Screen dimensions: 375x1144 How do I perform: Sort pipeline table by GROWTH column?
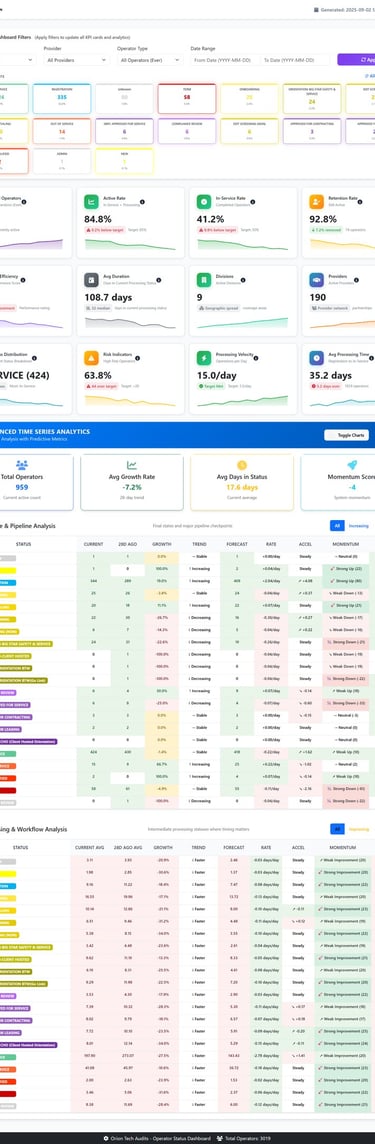[162, 544]
